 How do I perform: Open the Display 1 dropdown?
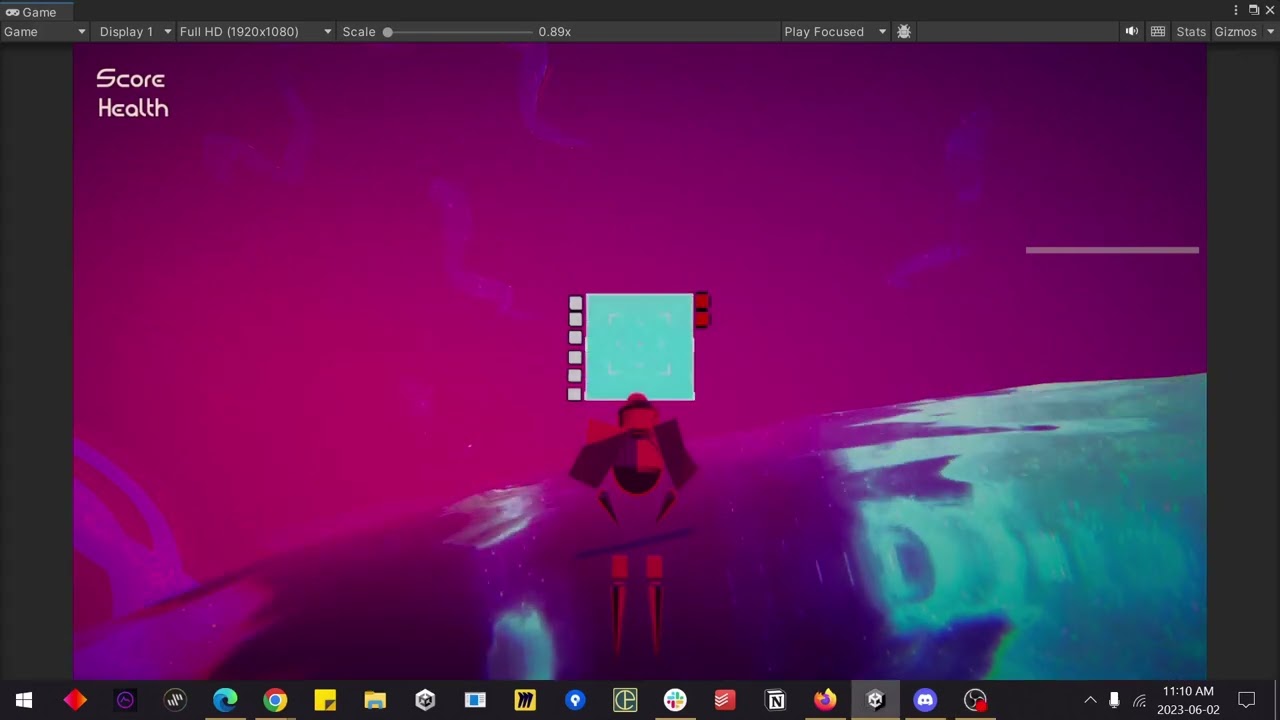133,31
